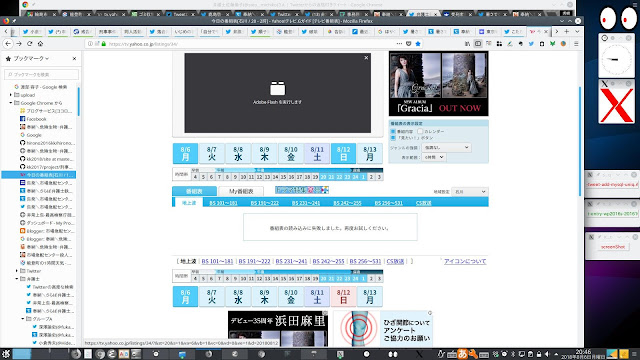Select the 地上波 channel tab
Image resolution: width=640 pixels, height=360 pixels.
(x=189, y=202)
